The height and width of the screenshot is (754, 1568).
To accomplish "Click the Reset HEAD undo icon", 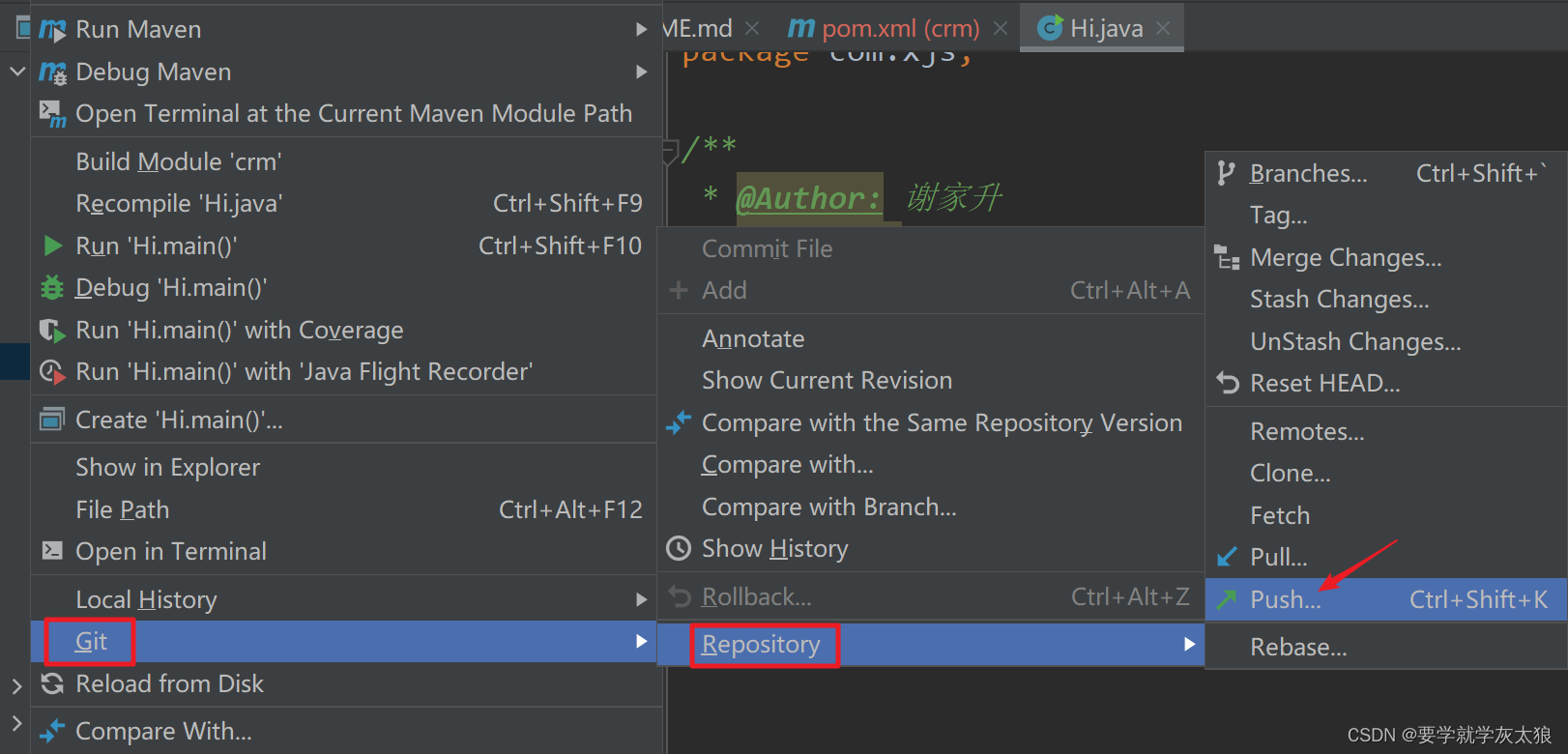I will click(x=1228, y=384).
